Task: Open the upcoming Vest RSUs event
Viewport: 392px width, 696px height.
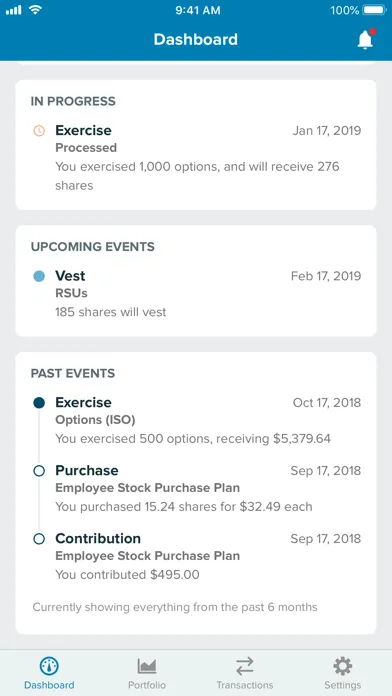Action: 196,293
